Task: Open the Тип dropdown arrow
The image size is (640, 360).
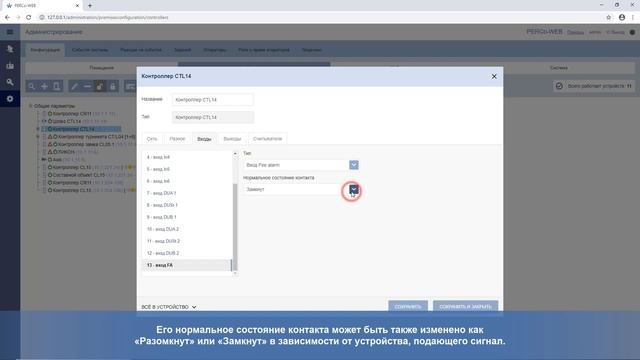Action: click(x=354, y=165)
